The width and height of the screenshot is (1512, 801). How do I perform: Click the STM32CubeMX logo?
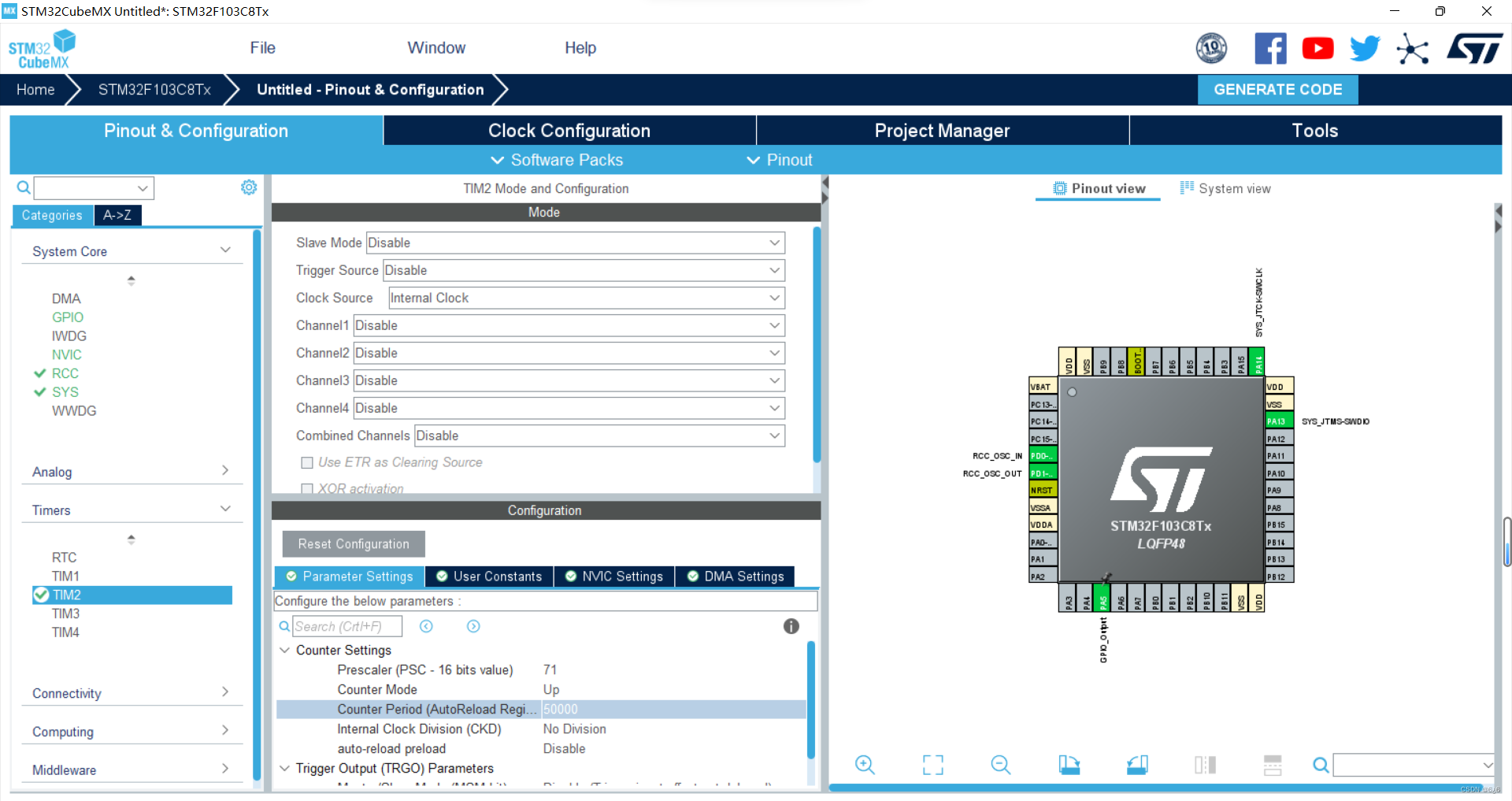click(41, 49)
